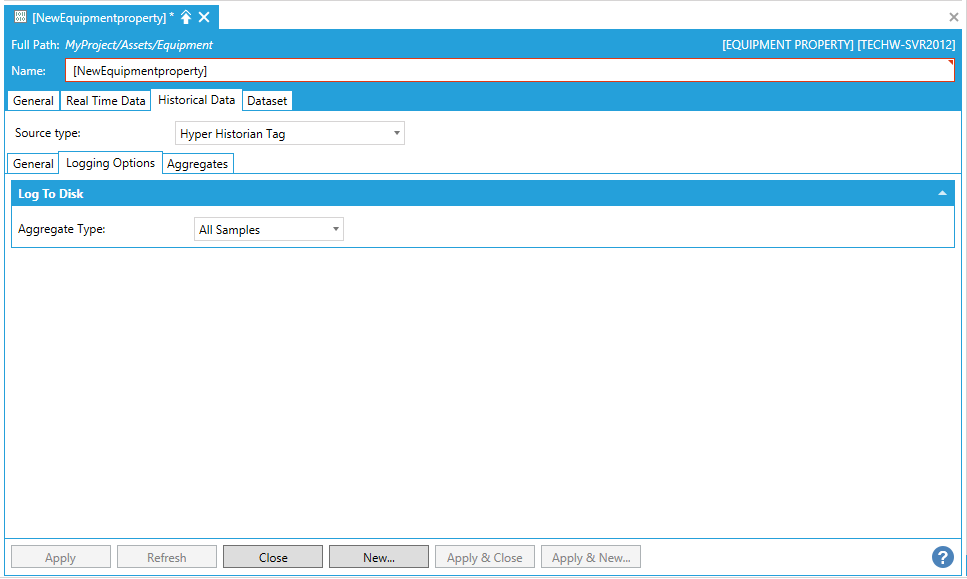Select the Dataset tab
The height and width of the screenshot is (579, 967).
pos(267,101)
